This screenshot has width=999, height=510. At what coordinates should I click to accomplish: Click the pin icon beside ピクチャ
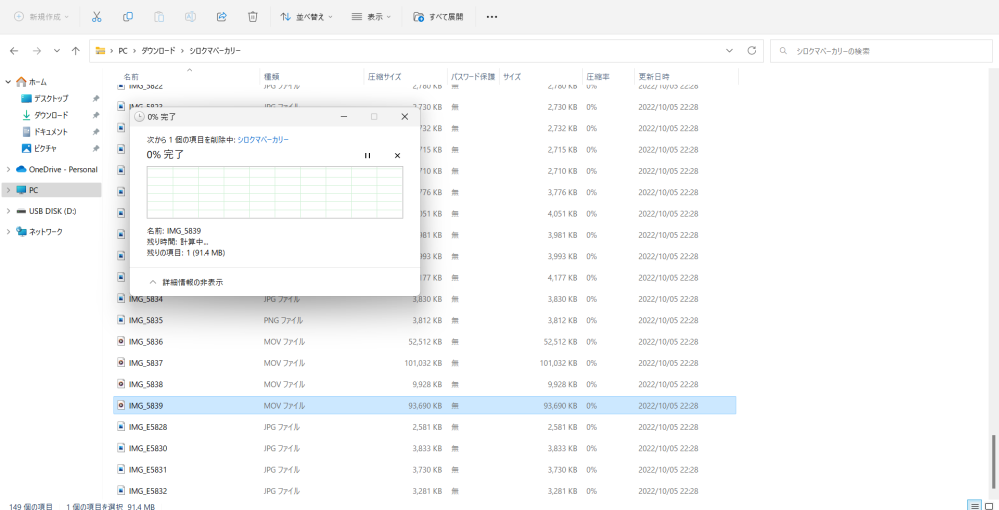point(96,149)
